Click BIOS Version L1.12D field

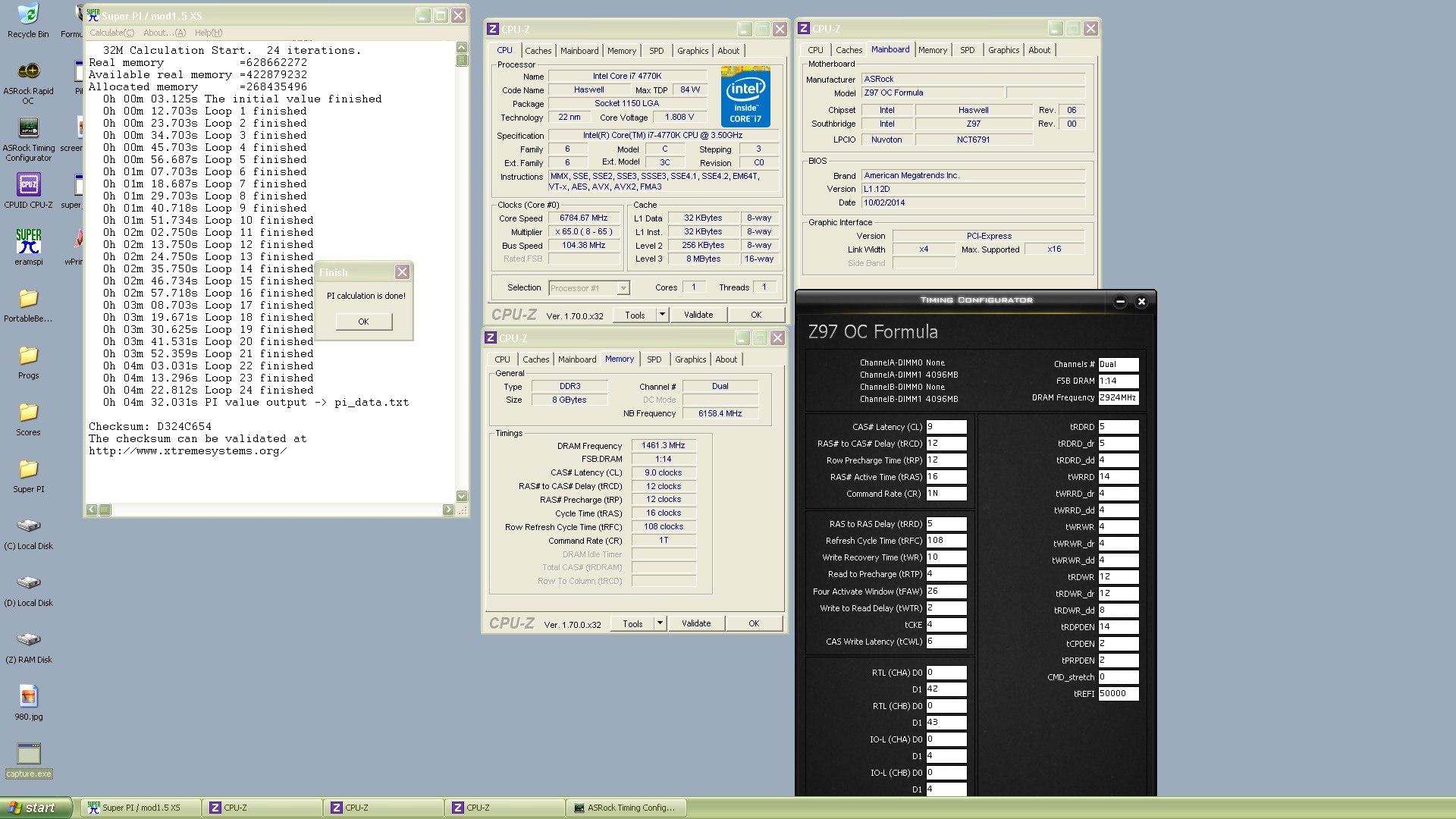[x=973, y=189]
